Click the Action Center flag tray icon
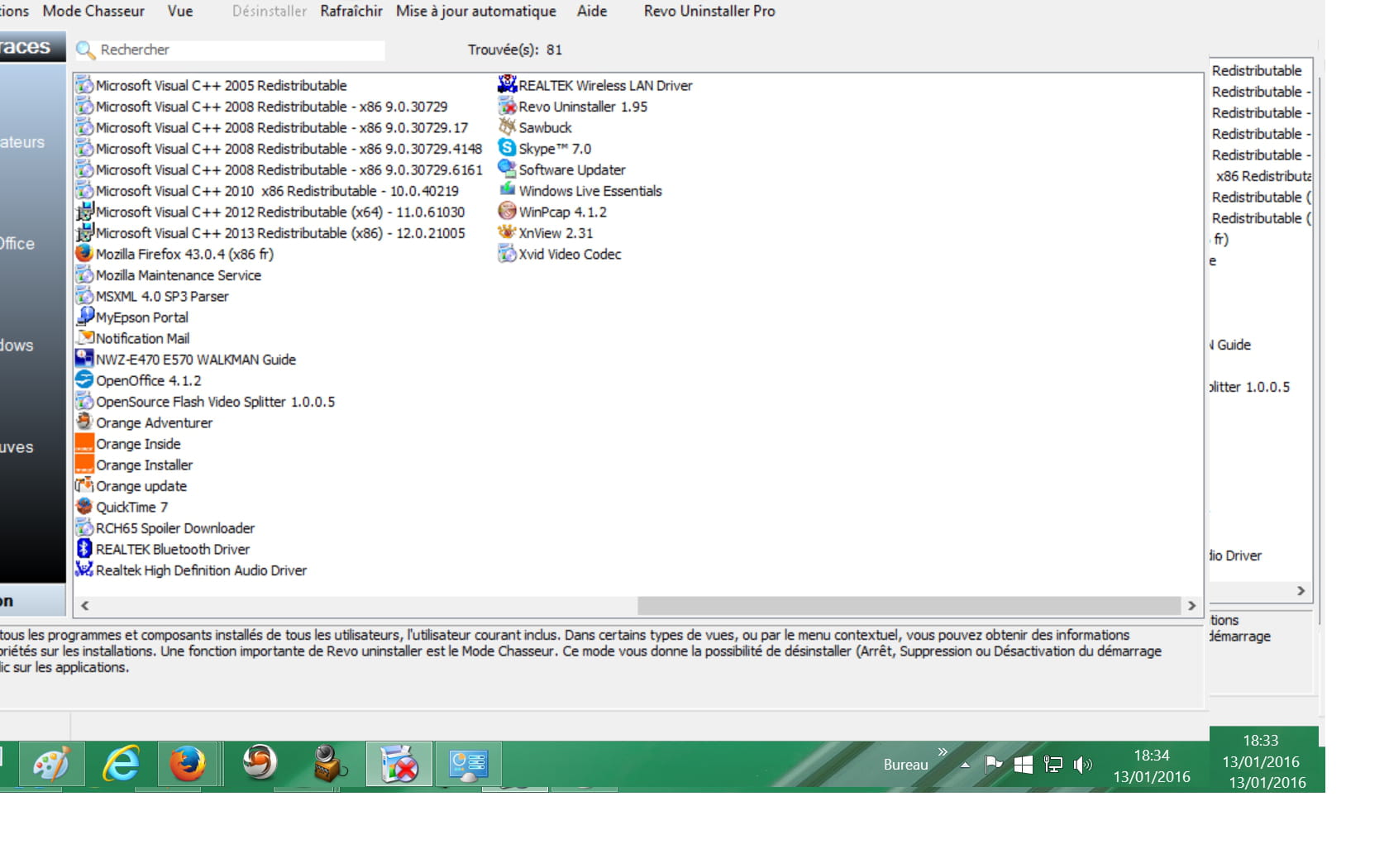 (994, 765)
